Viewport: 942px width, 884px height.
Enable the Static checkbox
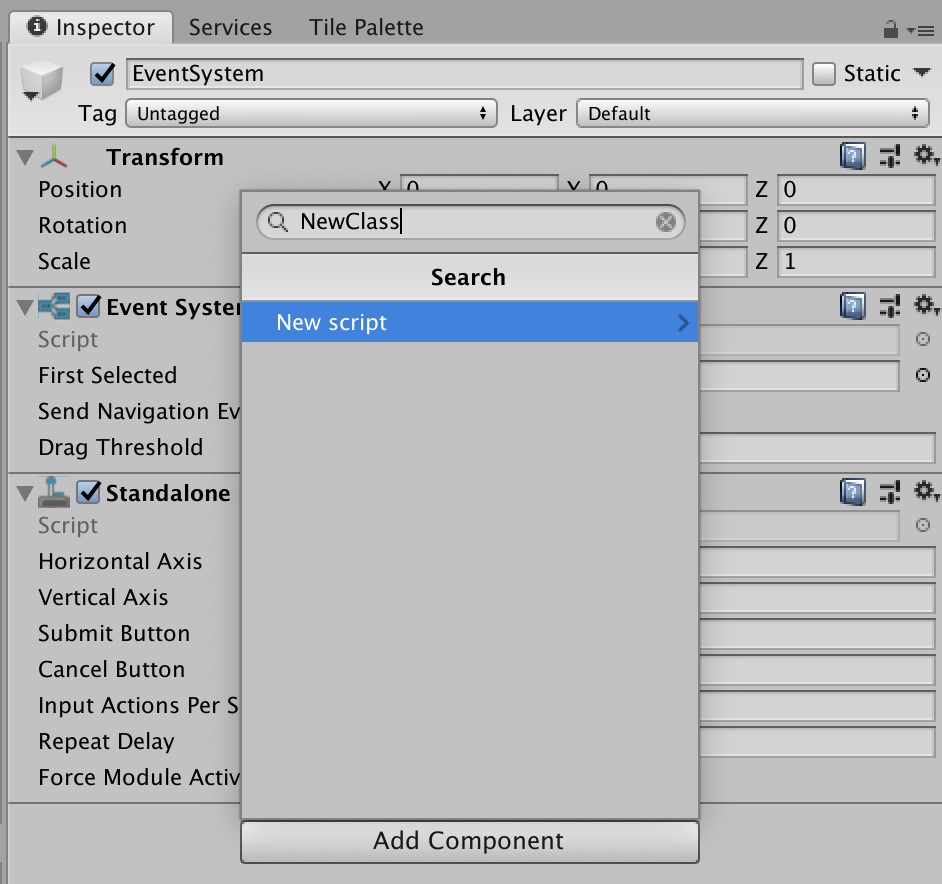tap(824, 74)
